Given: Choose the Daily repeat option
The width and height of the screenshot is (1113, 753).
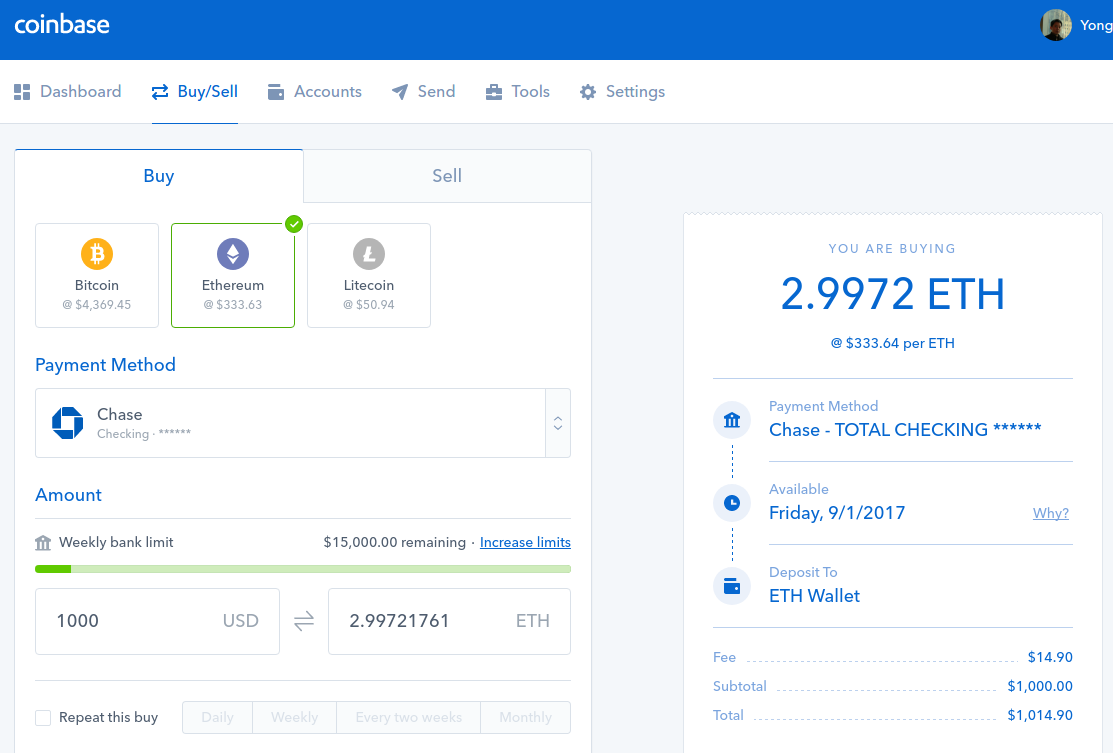Looking at the screenshot, I should (x=217, y=718).
